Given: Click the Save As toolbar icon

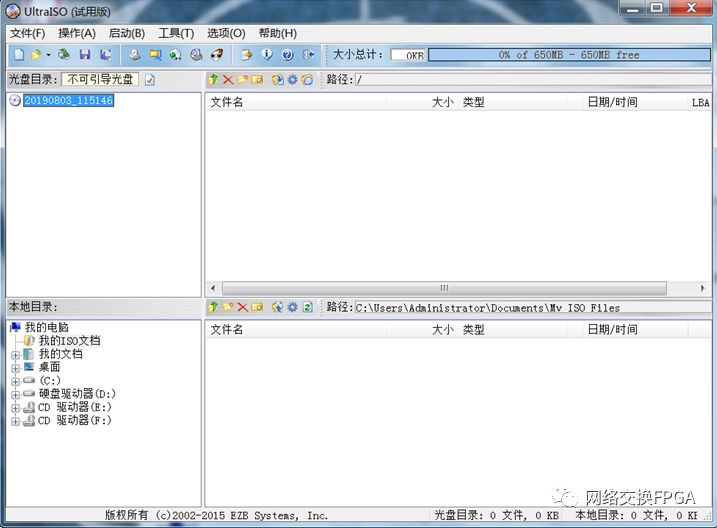Looking at the screenshot, I should tap(106, 55).
